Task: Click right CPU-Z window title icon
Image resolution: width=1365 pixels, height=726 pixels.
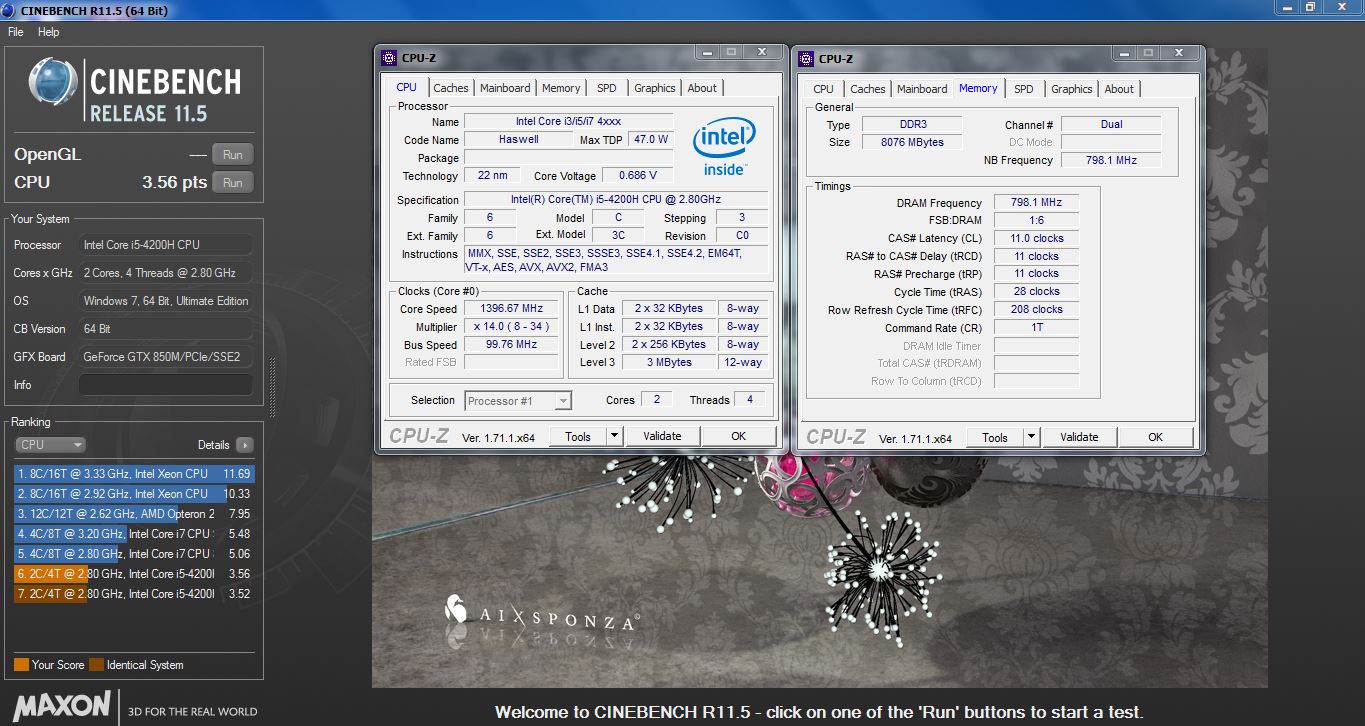Action: (807, 58)
